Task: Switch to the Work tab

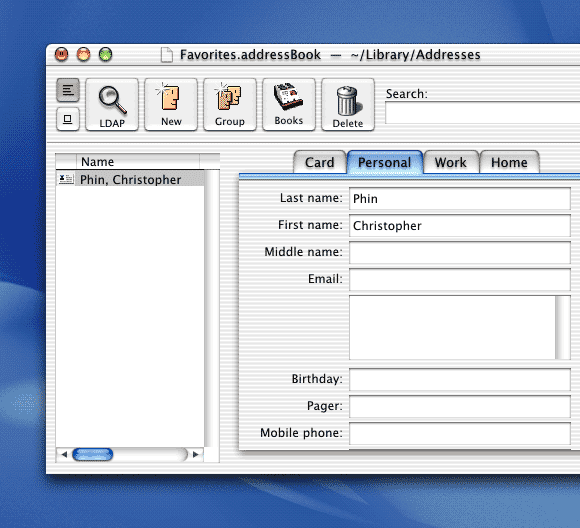Action: (x=451, y=162)
